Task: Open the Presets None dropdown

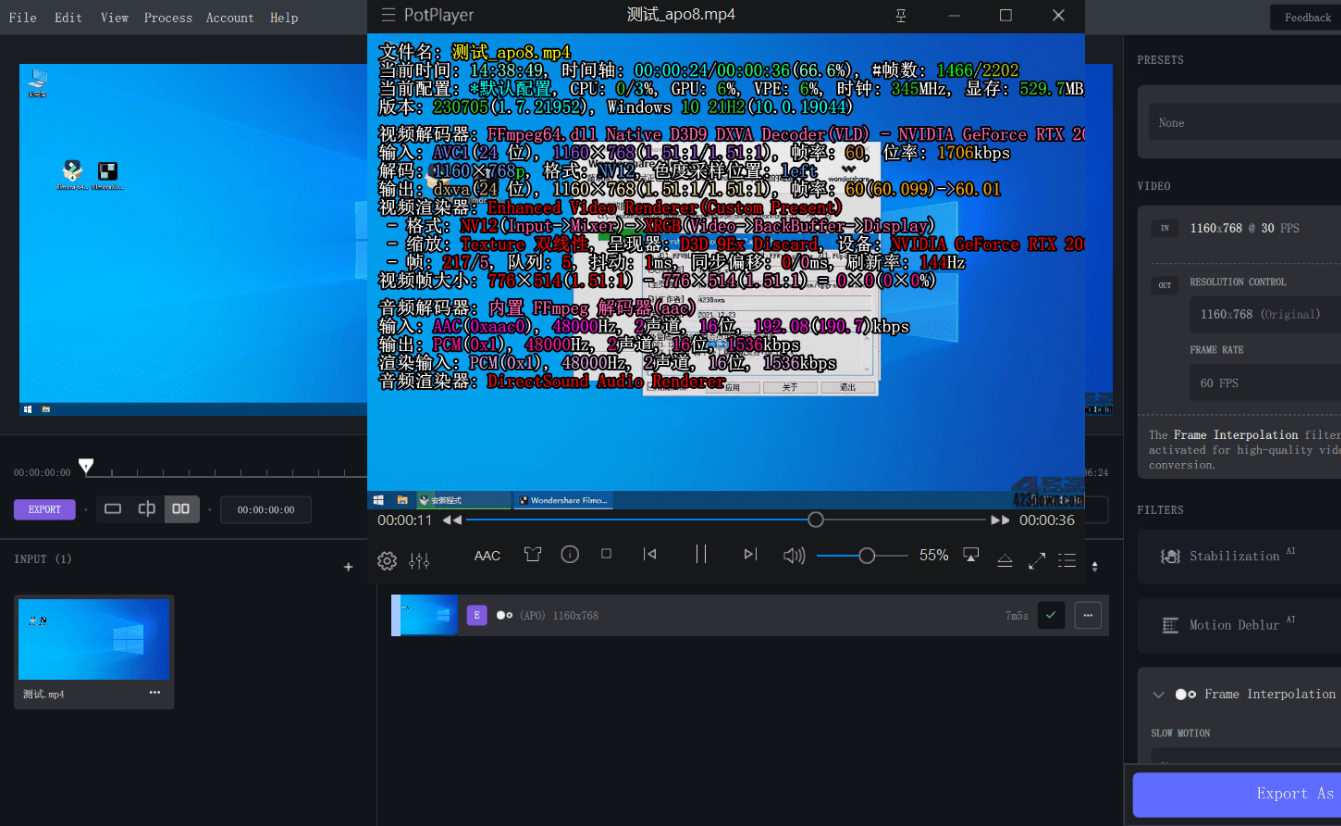Action: point(1245,122)
